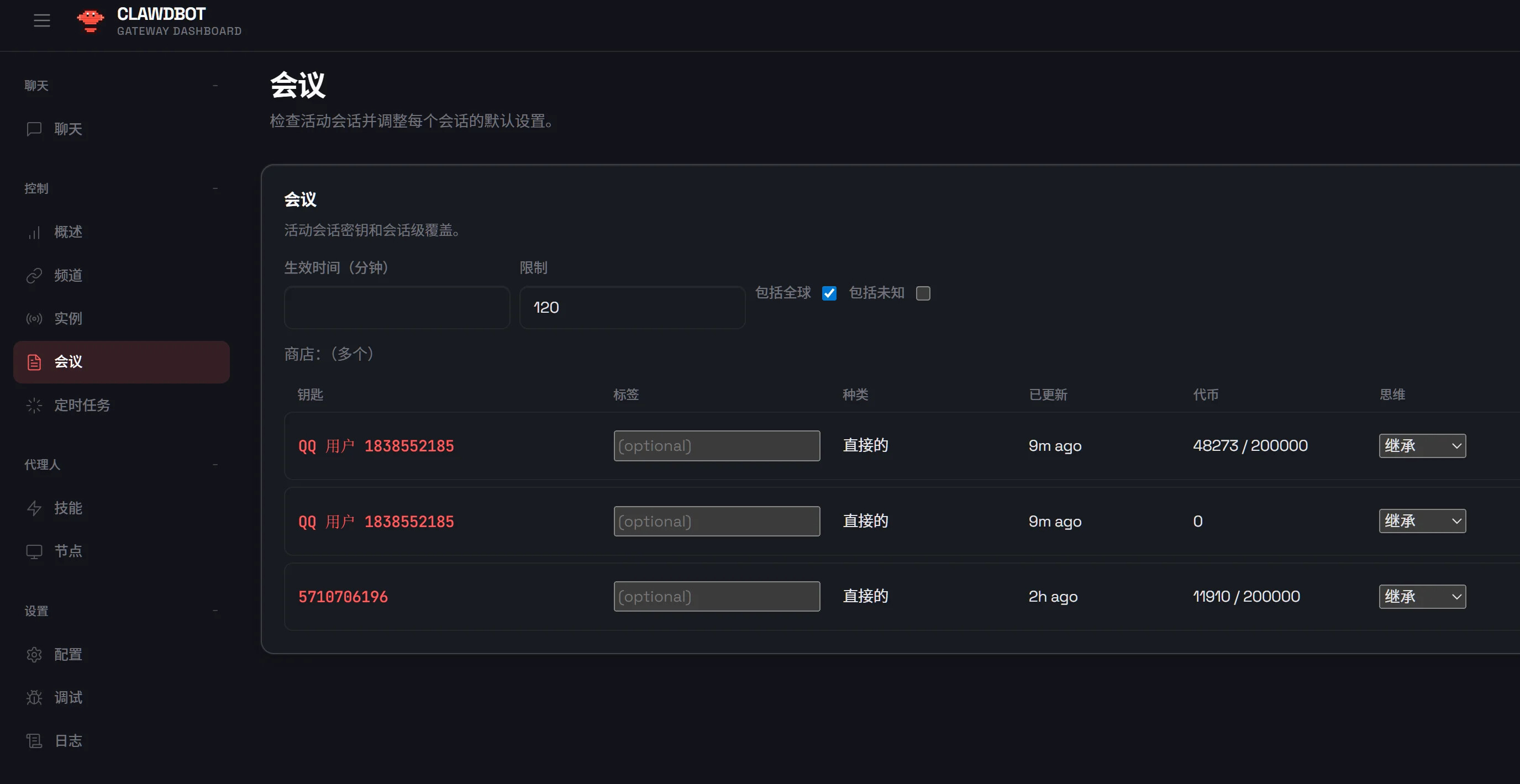Open 调试 bug icon
This screenshot has width=1520, height=784.
tap(34, 698)
